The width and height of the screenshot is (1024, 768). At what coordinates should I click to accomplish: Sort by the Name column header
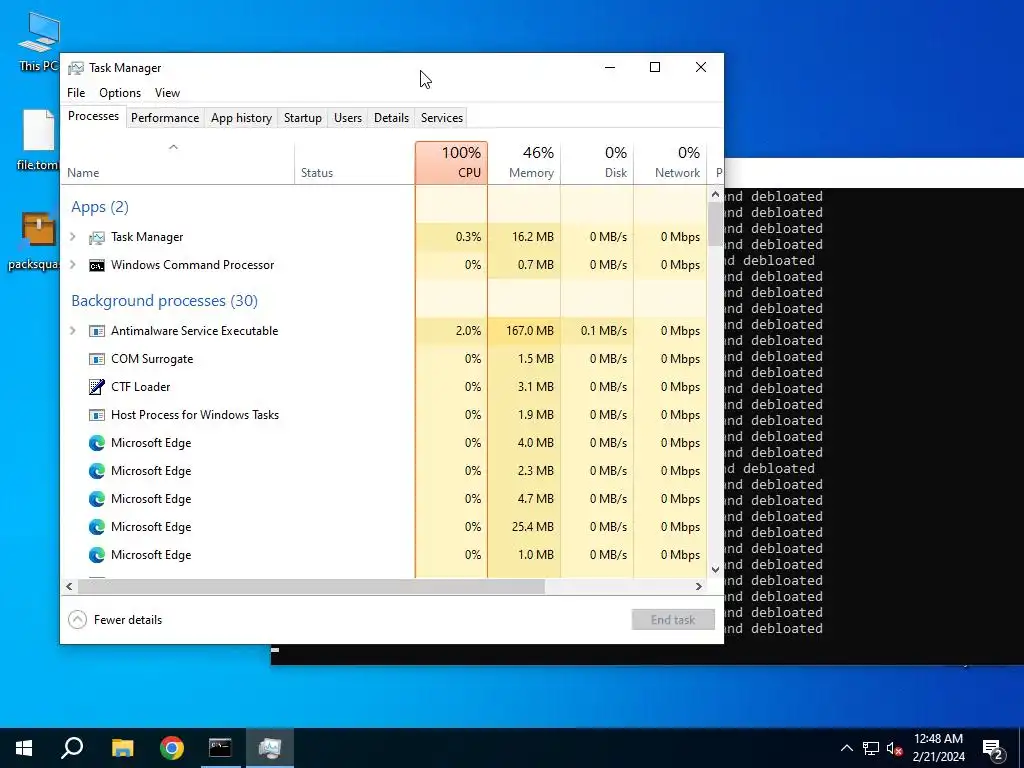178,163
